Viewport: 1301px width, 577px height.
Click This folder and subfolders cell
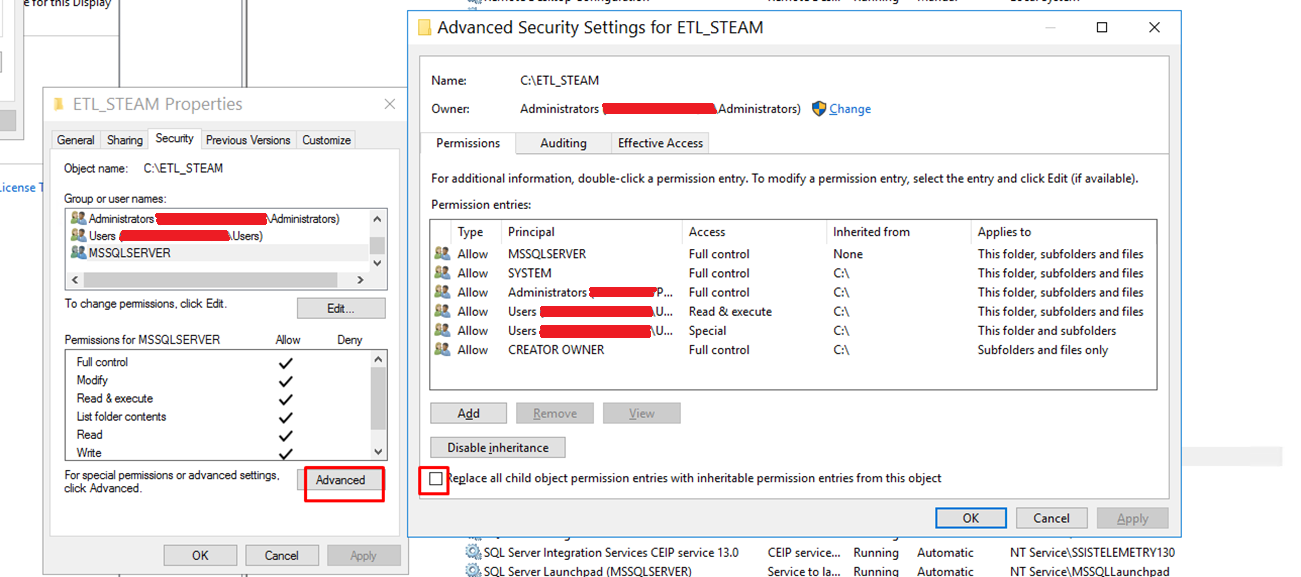(1047, 330)
